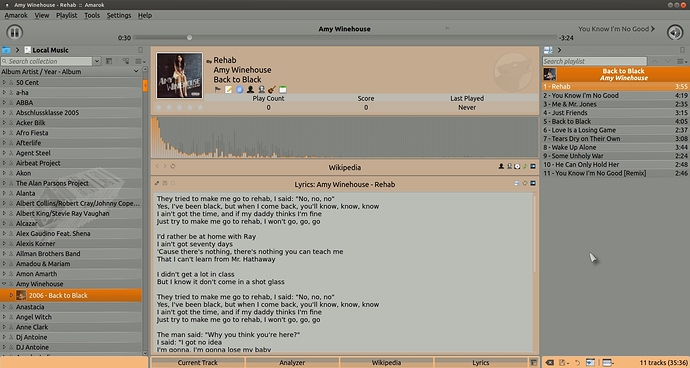Open the Tools menu
Viewport: 690px width, 368px height.
click(x=92, y=15)
